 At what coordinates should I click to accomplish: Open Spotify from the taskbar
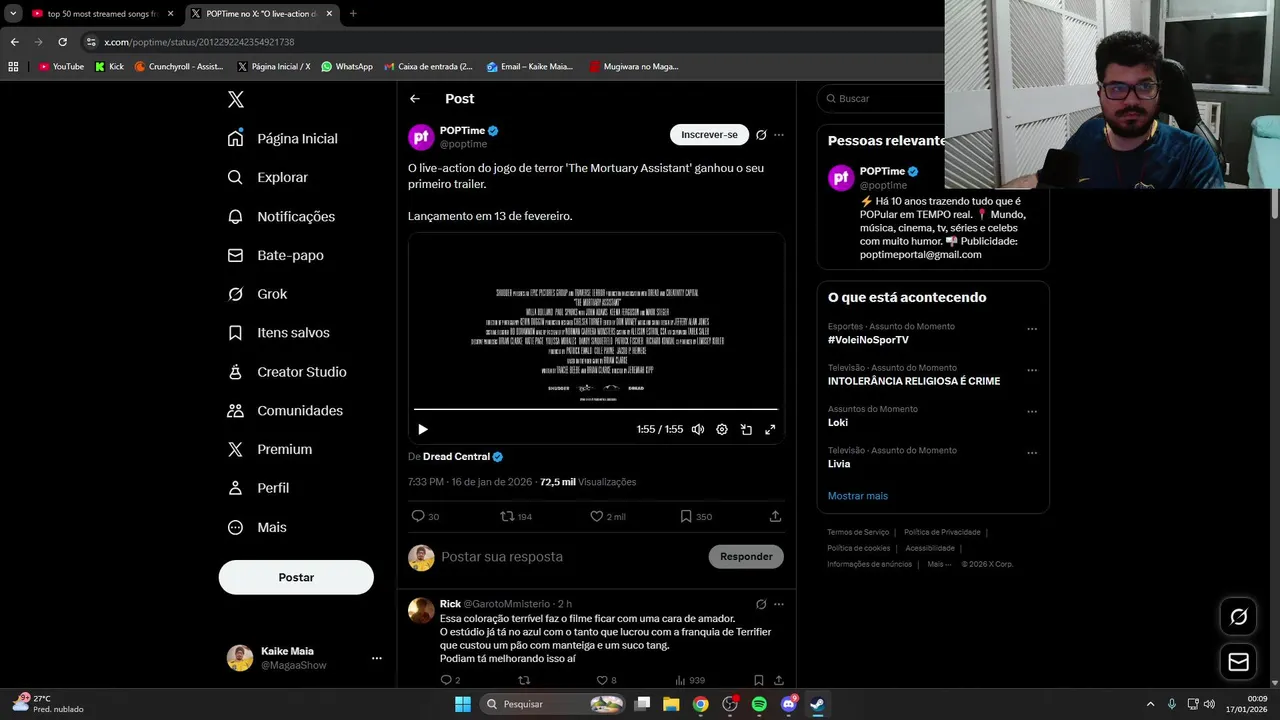coord(759,704)
